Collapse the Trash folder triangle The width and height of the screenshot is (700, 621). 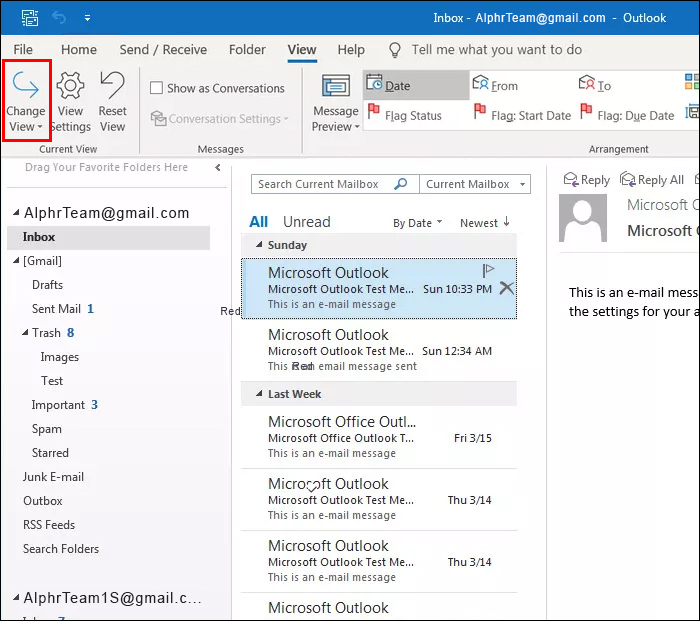pyautogui.click(x=25, y=333)
